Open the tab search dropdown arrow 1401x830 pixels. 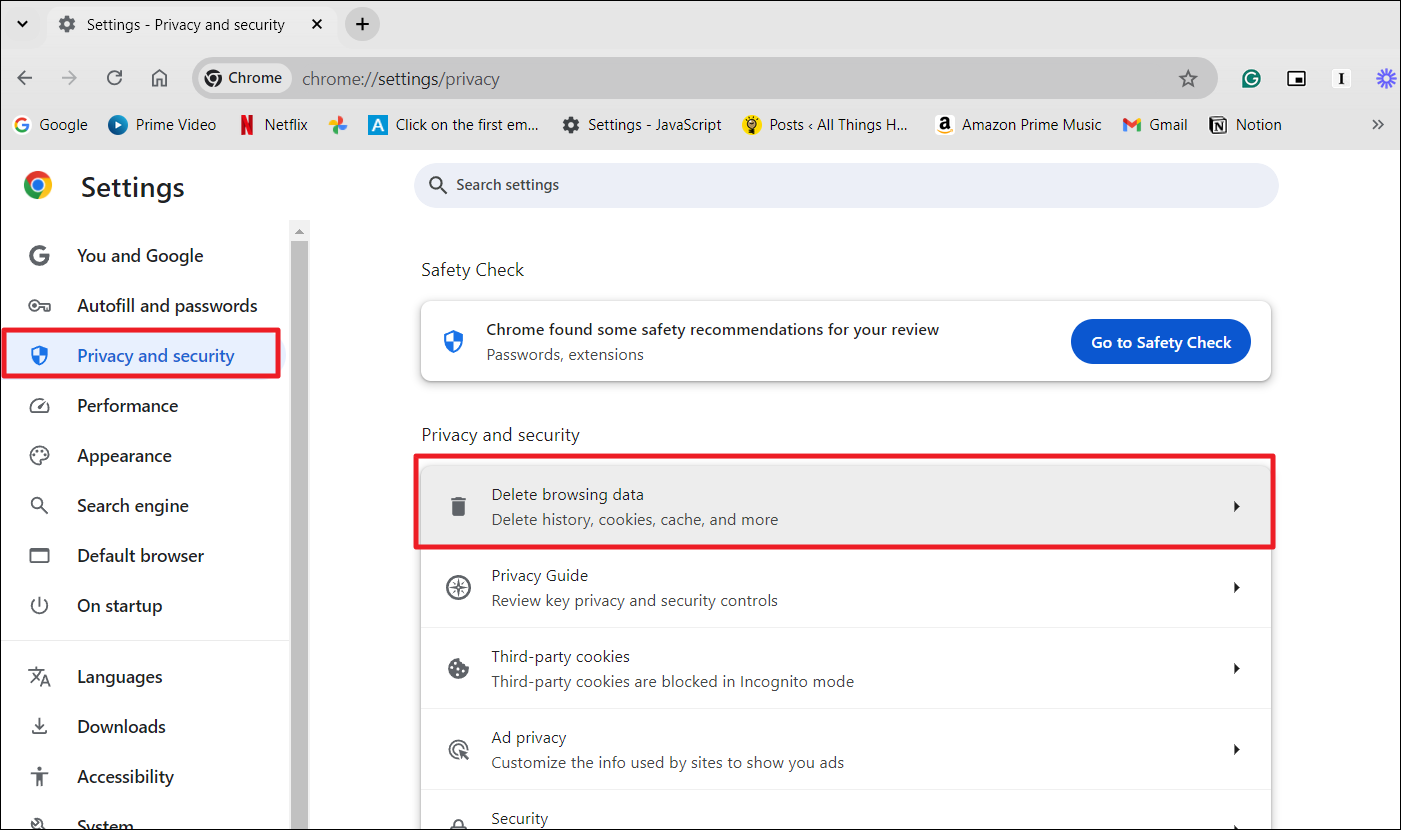tap(23, 24)
